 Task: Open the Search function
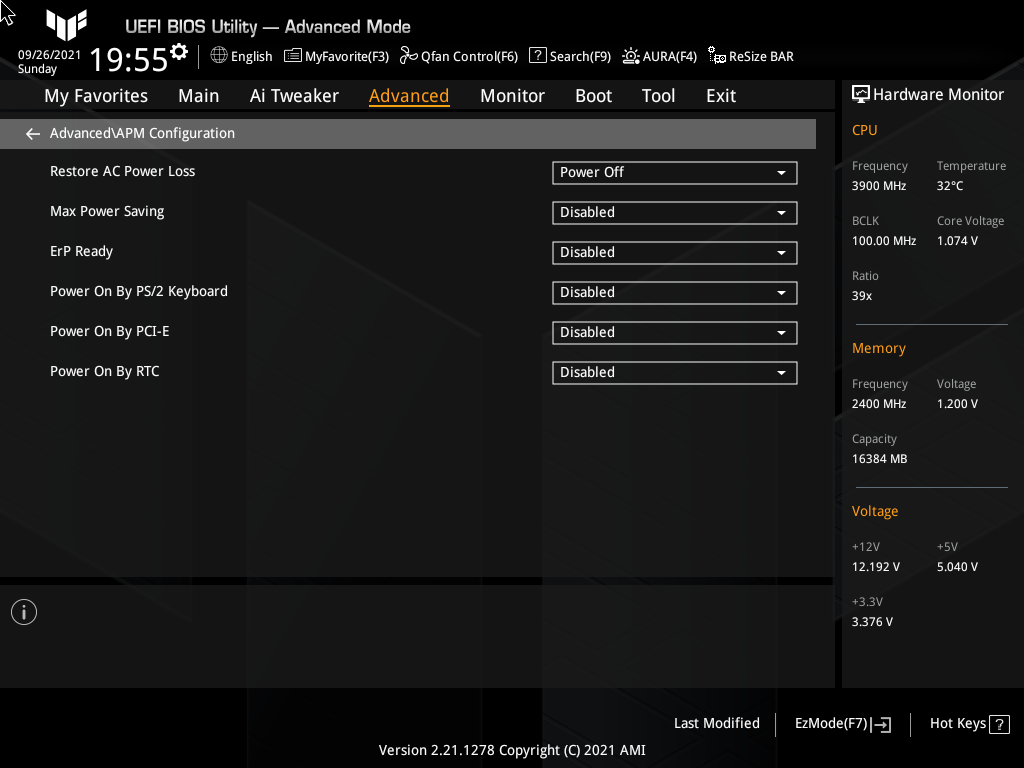569,56
